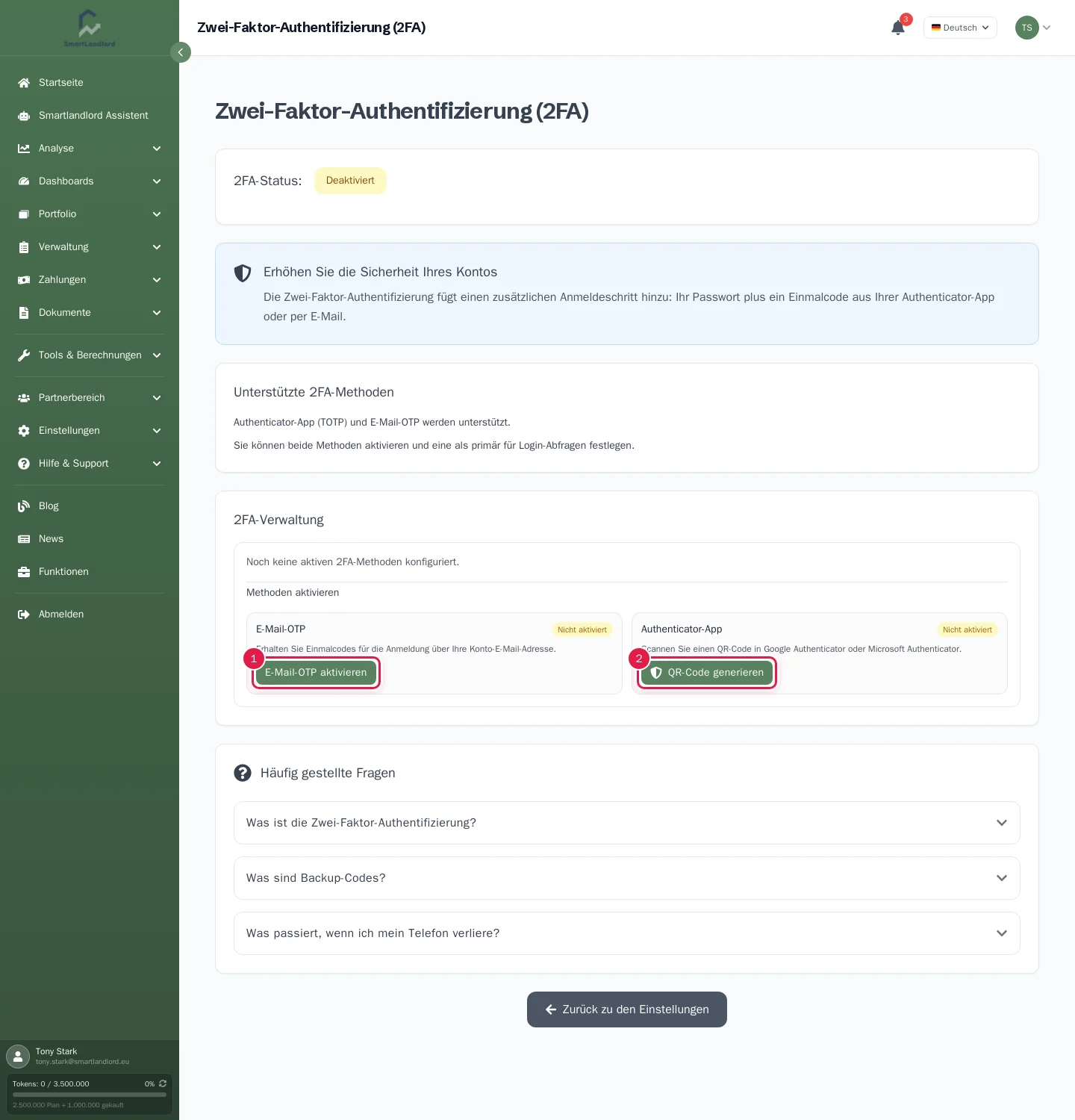The image size is (1075, 1120).
Task: Click the Dokumente file icon
Action: [x=24, y=313]
